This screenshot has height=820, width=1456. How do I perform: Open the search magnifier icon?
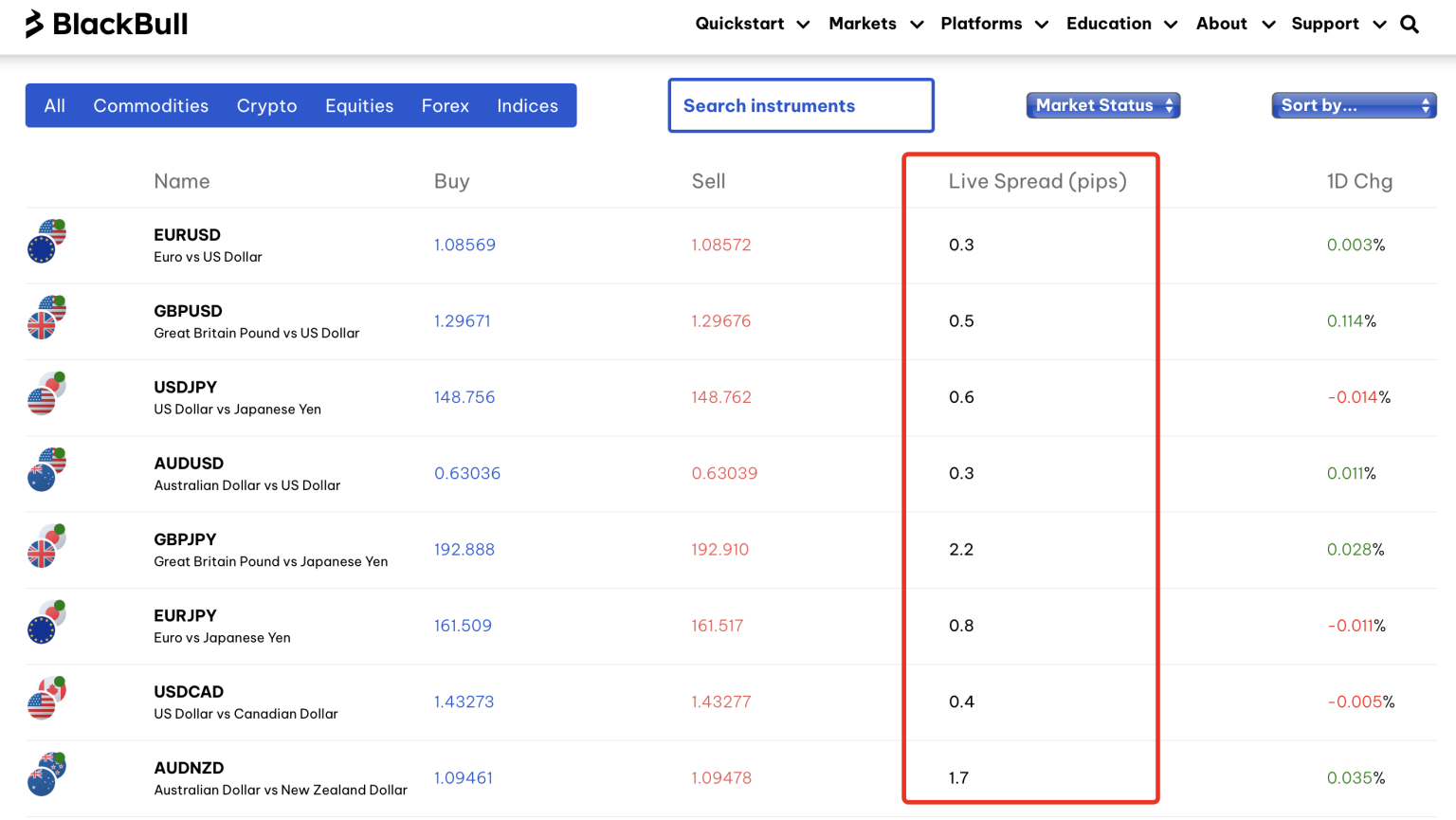pos(1410,24)
